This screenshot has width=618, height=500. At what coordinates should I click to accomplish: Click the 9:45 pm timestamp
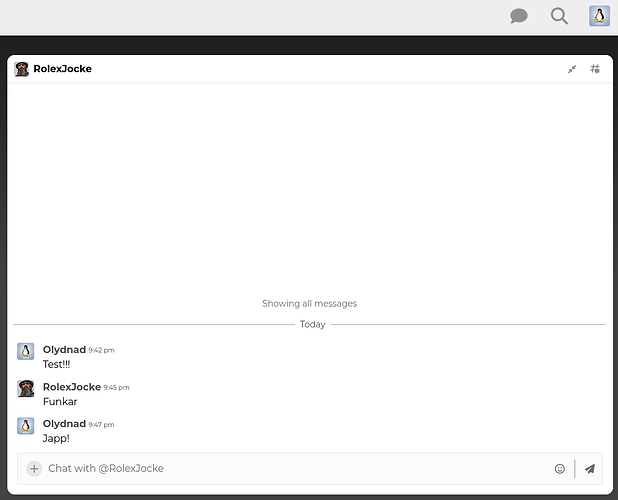click(x=116, y=388)
